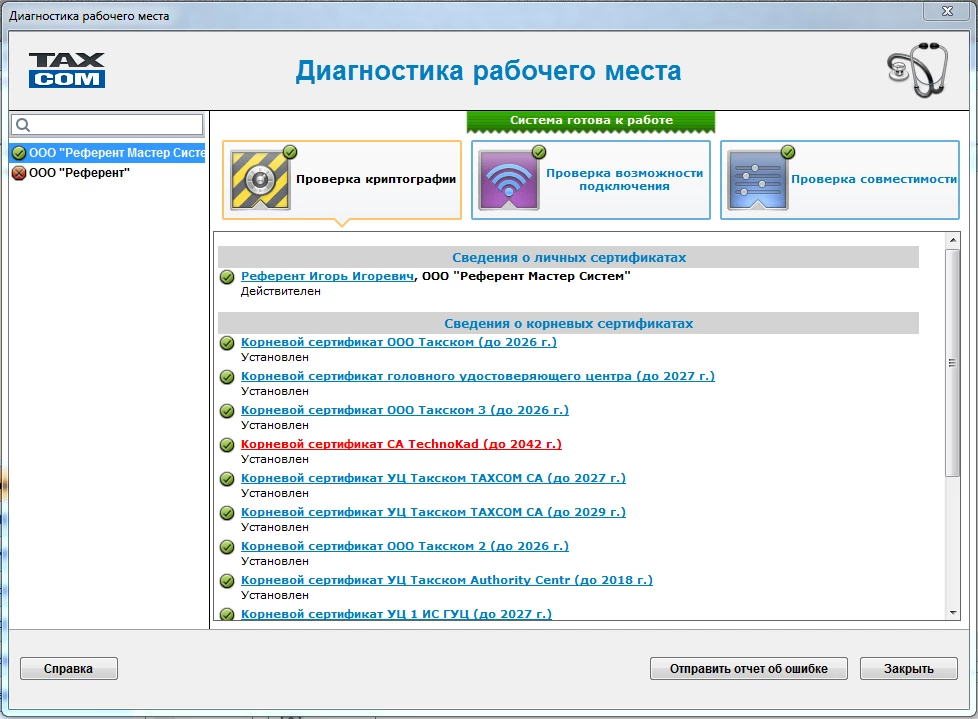Click green check icon next to Референт Игорь Игоревич
This screenshot has width=978, height=719.
pyautogui.click(x=227, y=277)
